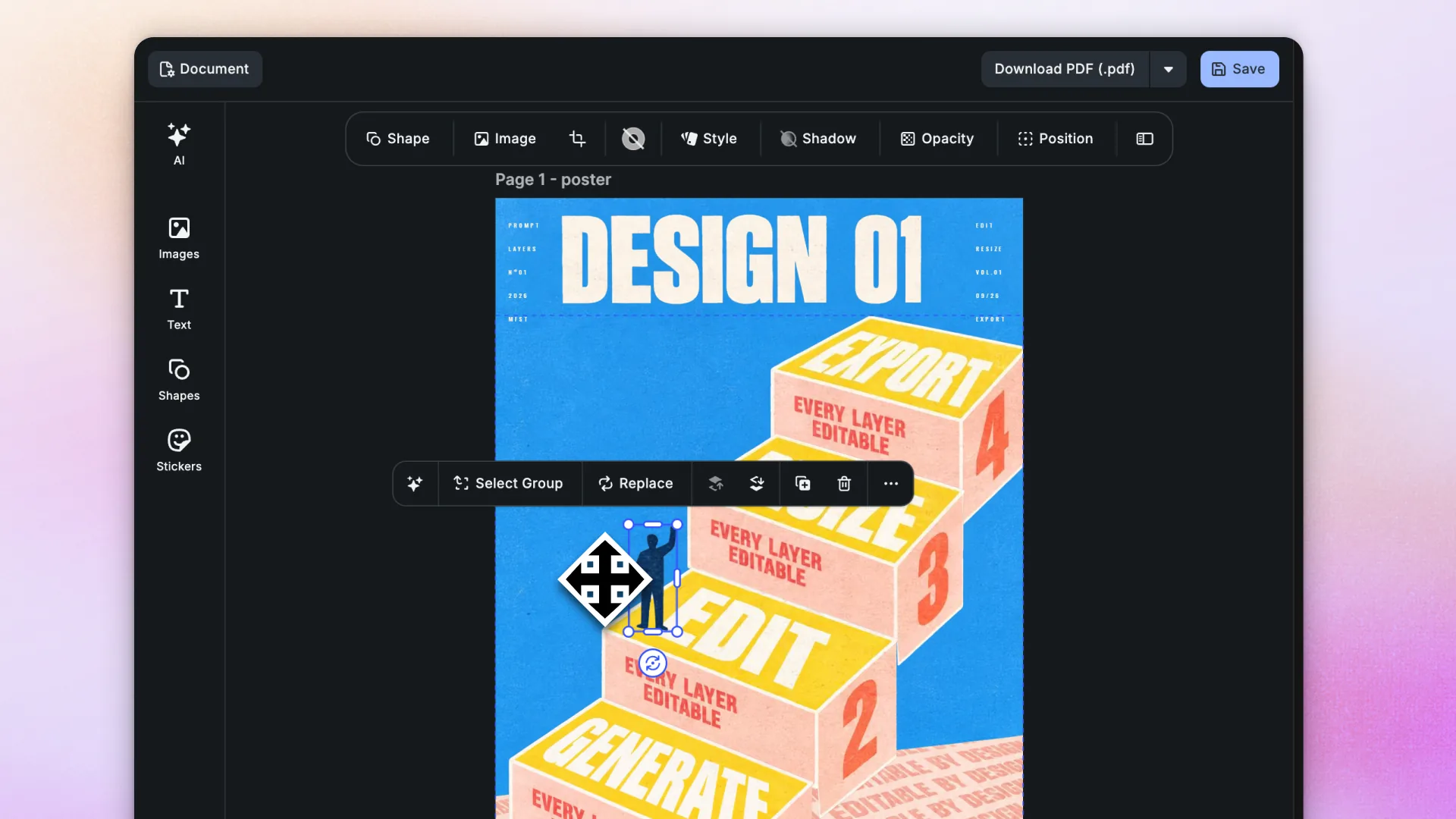1456x819 pixels.
Task: Toggle the side panel layout icon
Action: click(1145, 139)
